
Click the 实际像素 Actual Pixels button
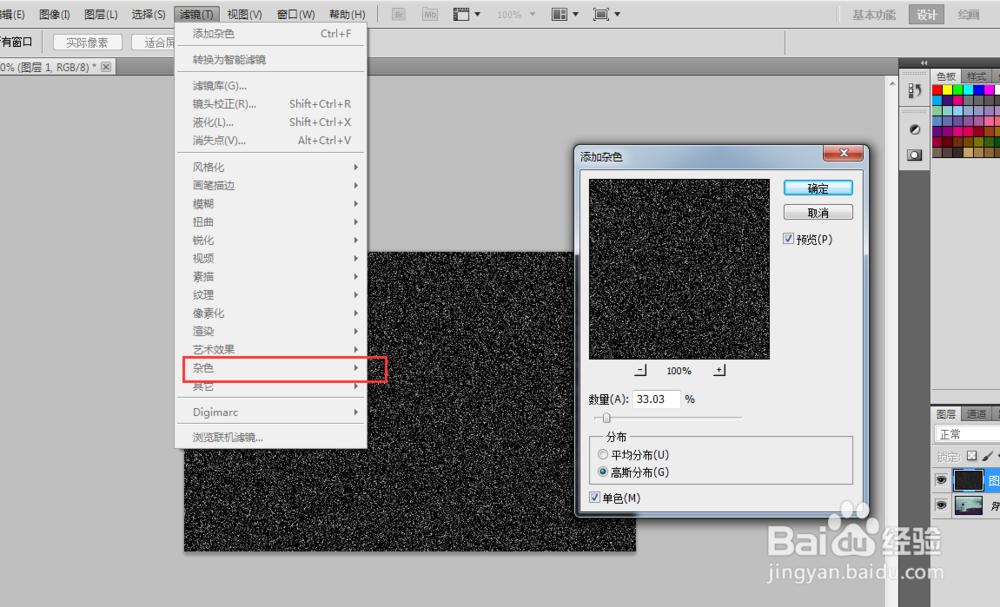[x=87, y=43]
